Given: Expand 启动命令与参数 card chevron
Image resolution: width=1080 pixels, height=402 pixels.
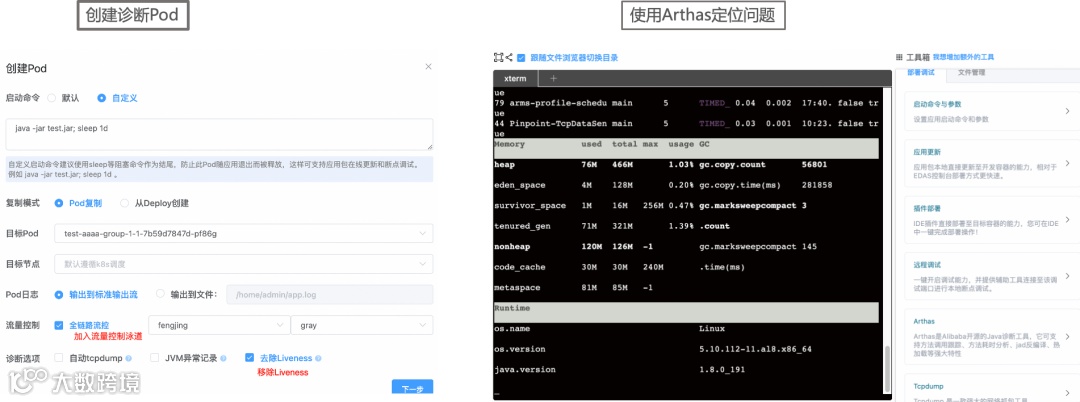Looking at the screenshot, I should tap(1067, 111).
